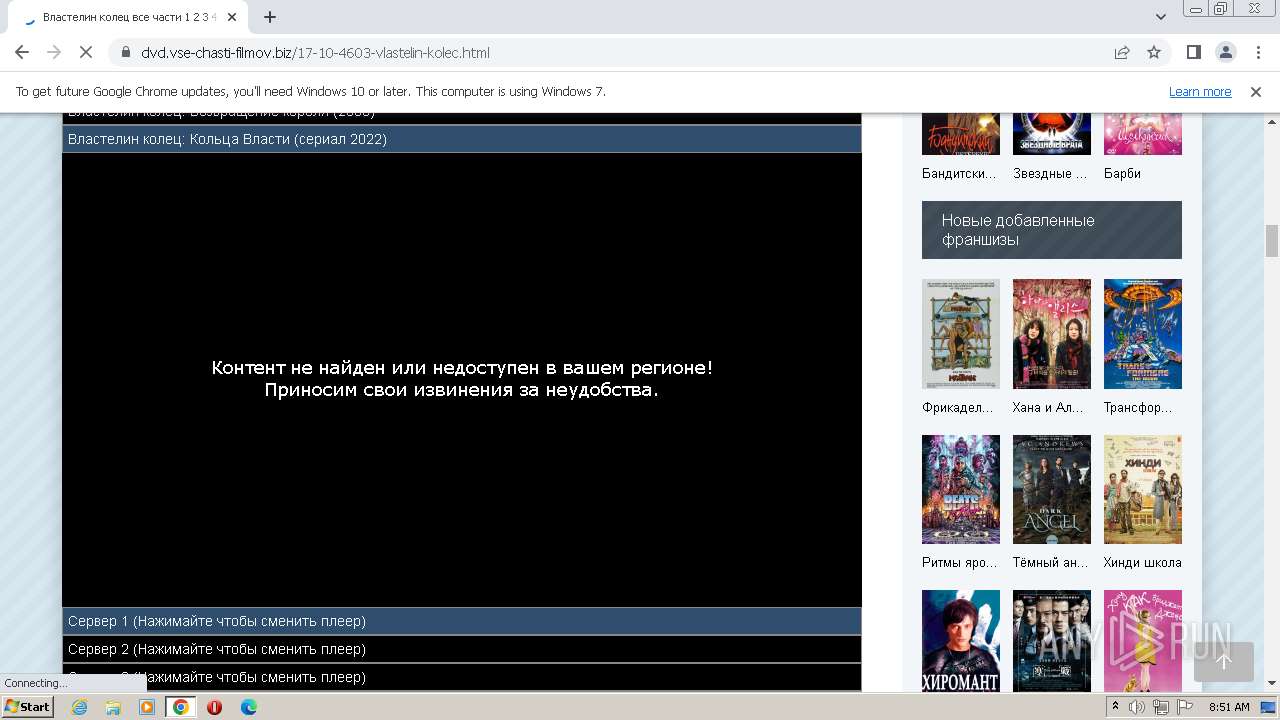
Task: Switch to Сервер 1 player
Action: (x=462, y=621)
